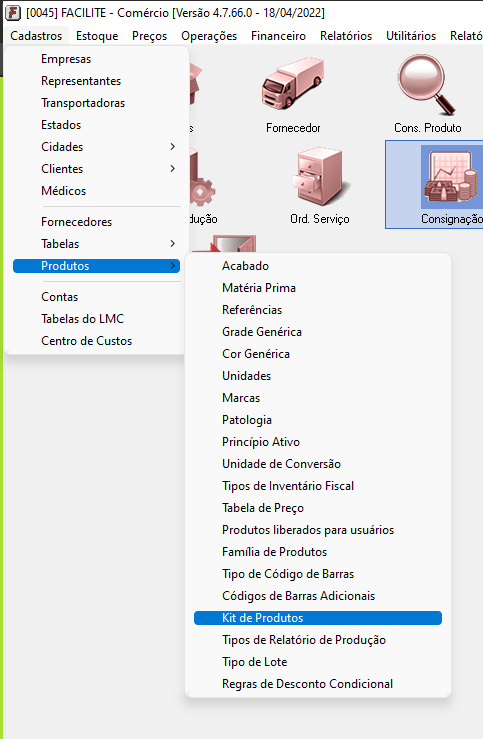Expand the Clientes submenu arrow
Viewport: 483px width, 739px height.
click(172, 169)
